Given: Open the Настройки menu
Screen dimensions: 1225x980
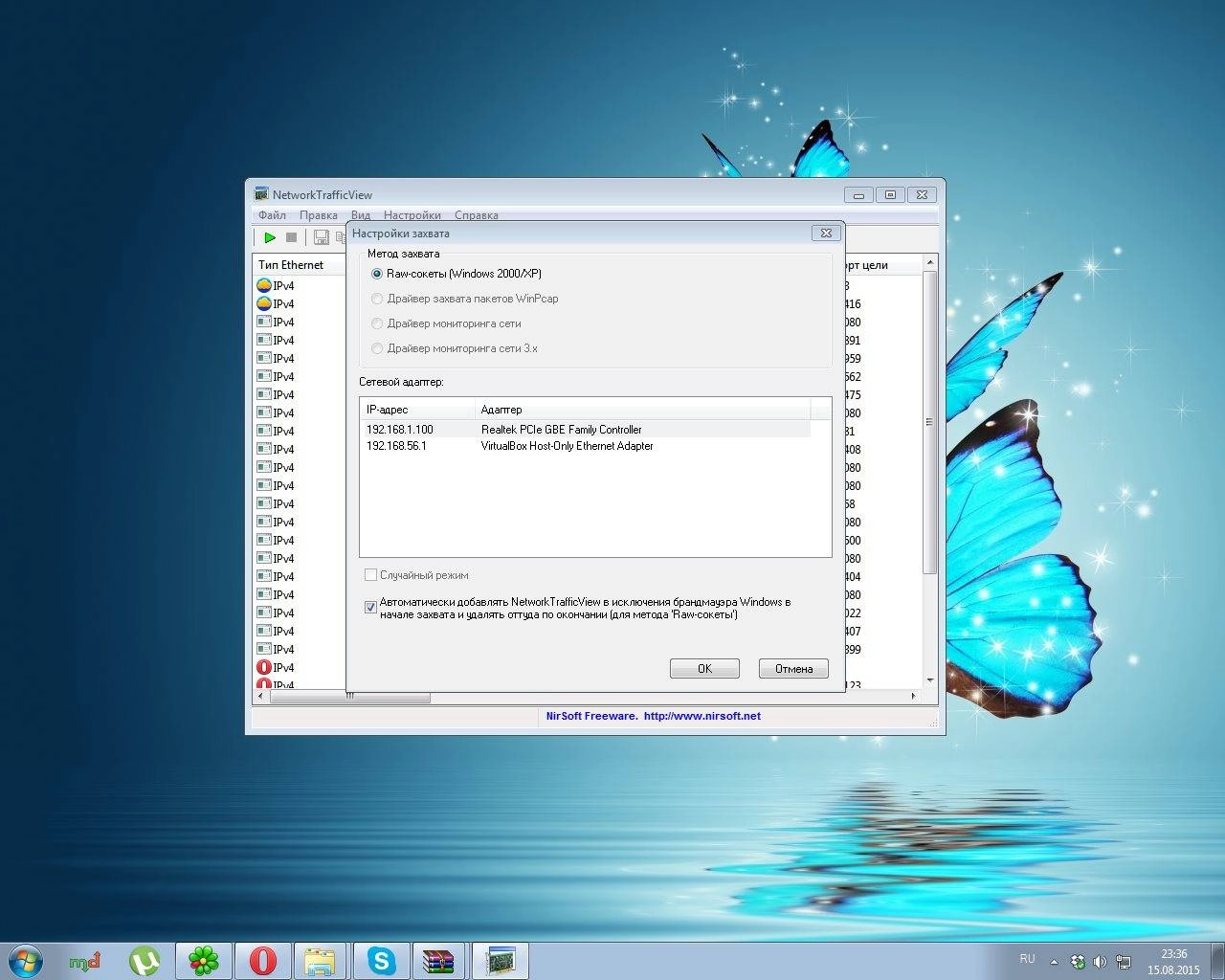Looking at the screenshot, I should tap(412, 215).
